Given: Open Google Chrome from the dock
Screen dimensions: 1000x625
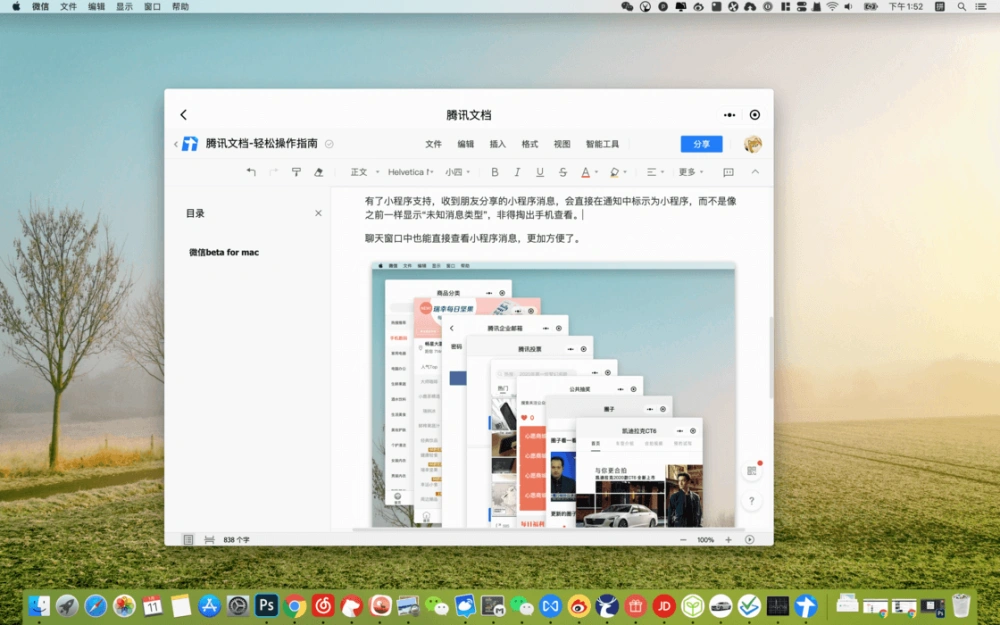Looking at the screenshot, I should (x=295, y=605).
